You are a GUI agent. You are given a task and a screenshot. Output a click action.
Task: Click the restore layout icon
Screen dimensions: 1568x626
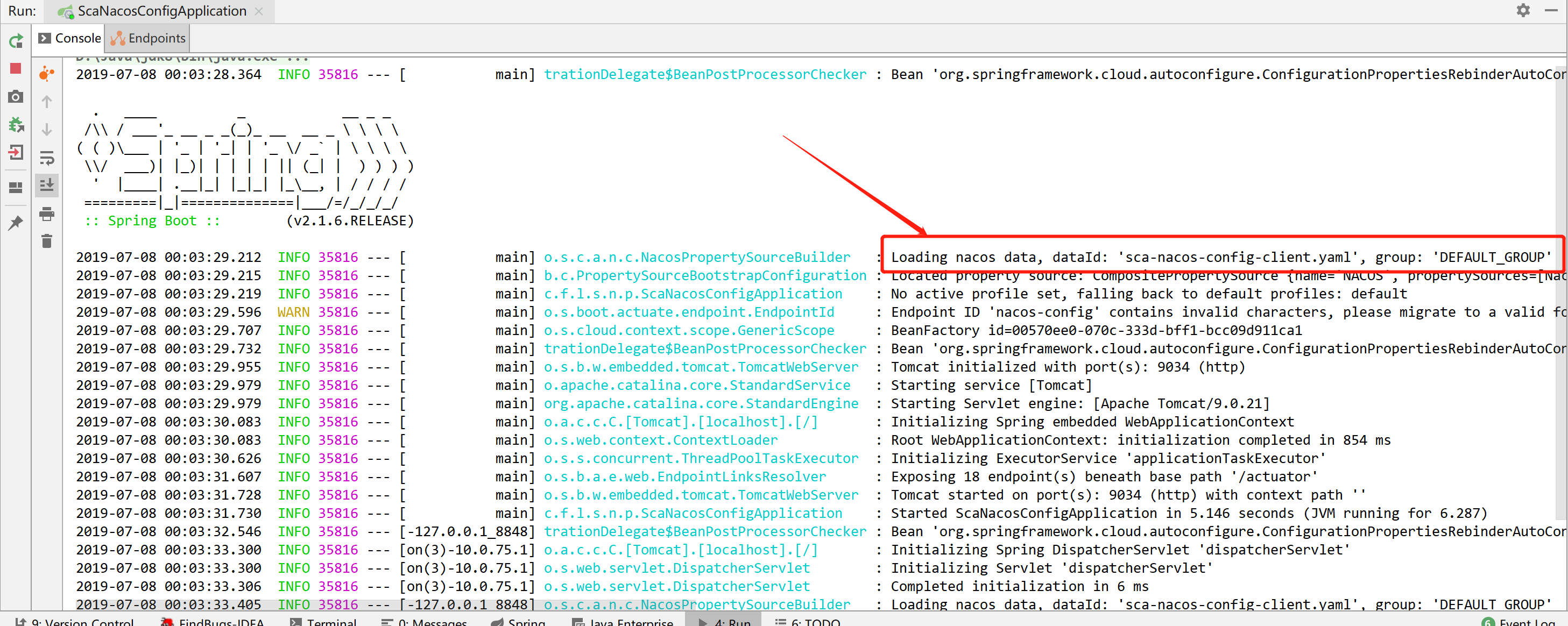pyautogui.click(x=16, y=187)
